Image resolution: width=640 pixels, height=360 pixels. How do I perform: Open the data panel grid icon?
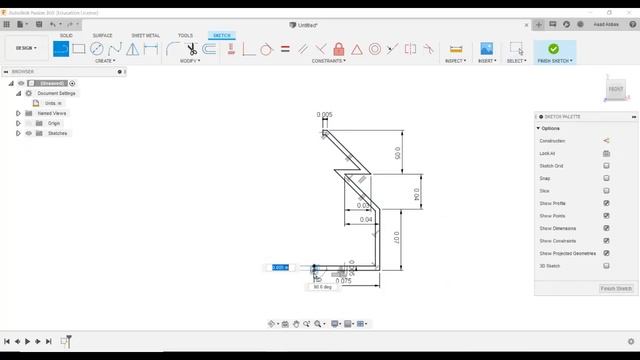[x=7, y=24]
